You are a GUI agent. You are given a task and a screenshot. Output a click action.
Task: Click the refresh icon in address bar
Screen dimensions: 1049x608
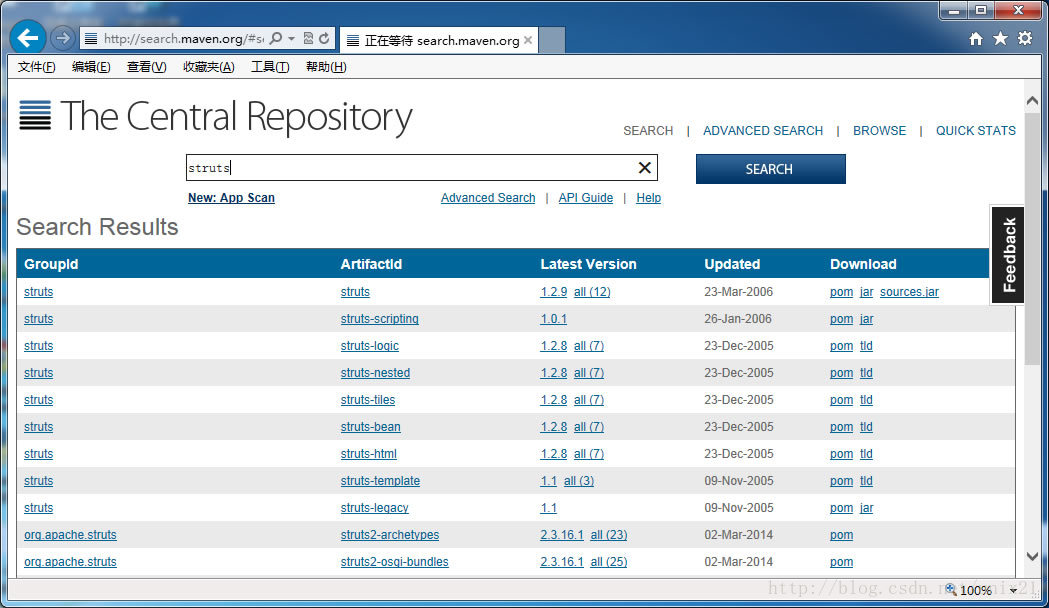324,39
